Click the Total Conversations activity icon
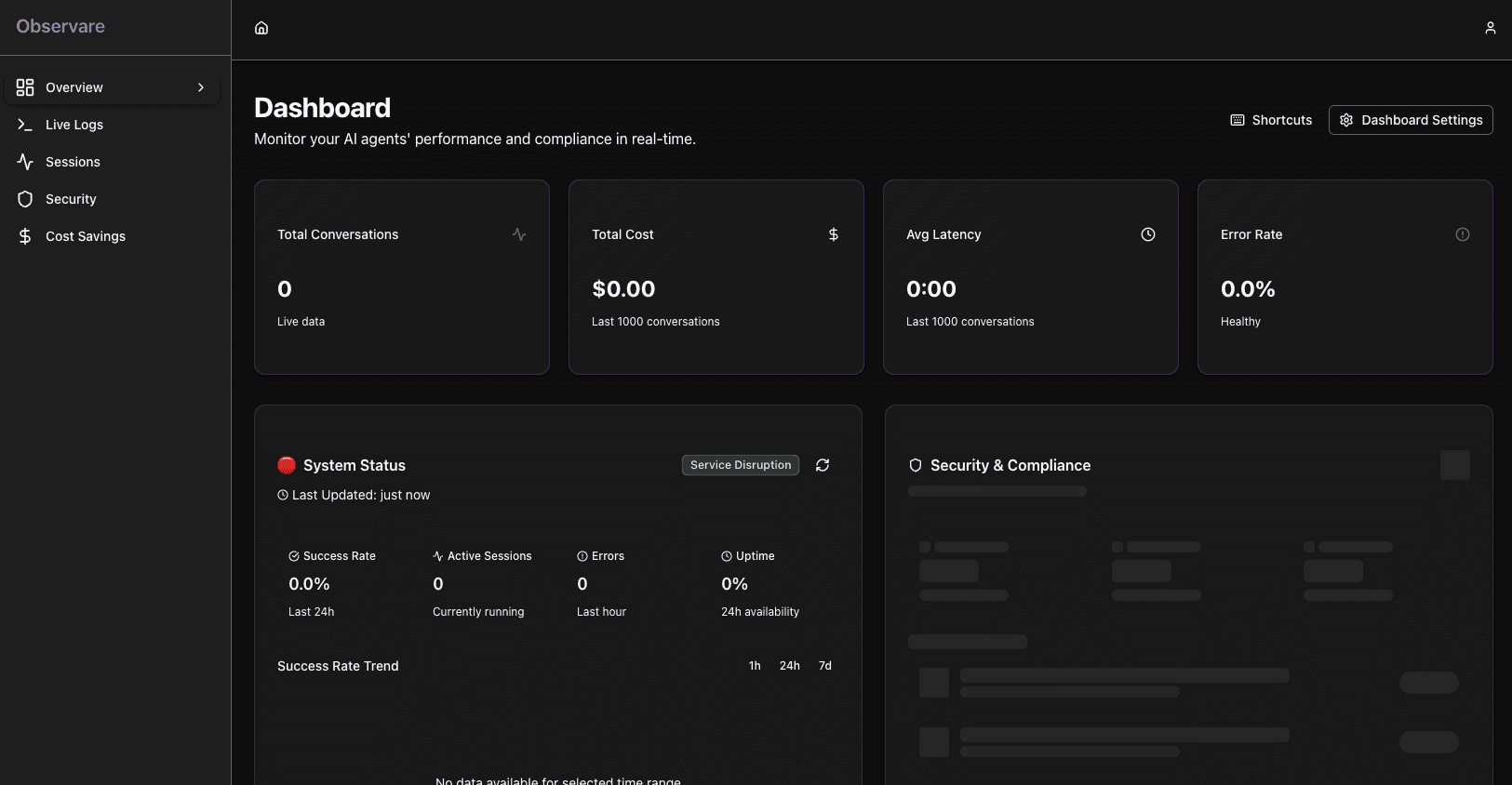This screenshot has height=785, width=1512. click(519, 234)
